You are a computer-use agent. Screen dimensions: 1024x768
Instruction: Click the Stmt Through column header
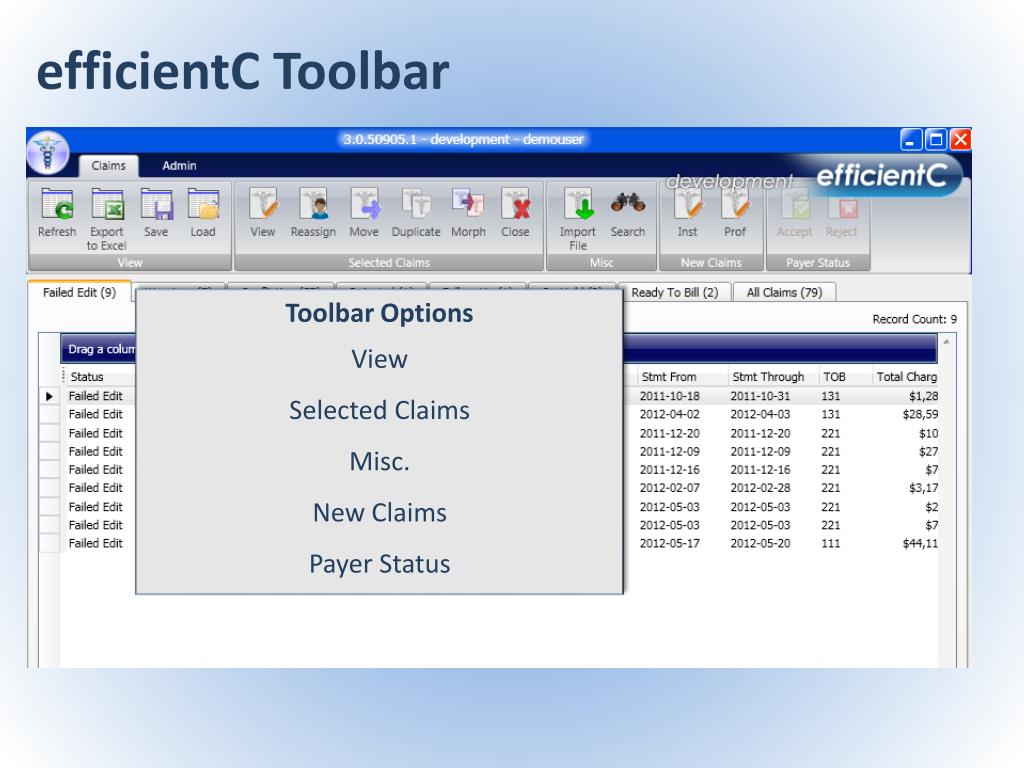point(768,377)
